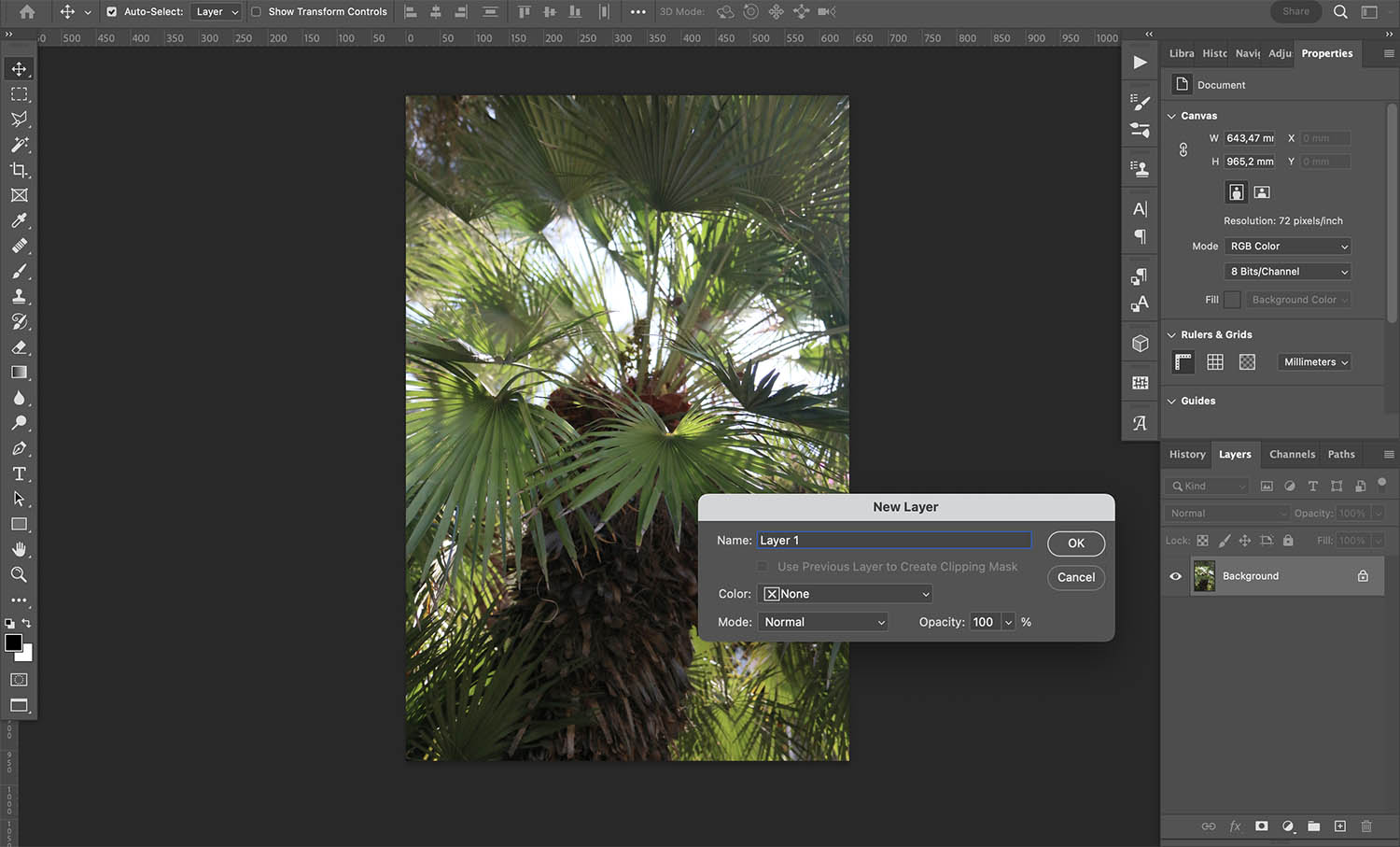
Task: Select the Brush tool
Action: (19, 271)
